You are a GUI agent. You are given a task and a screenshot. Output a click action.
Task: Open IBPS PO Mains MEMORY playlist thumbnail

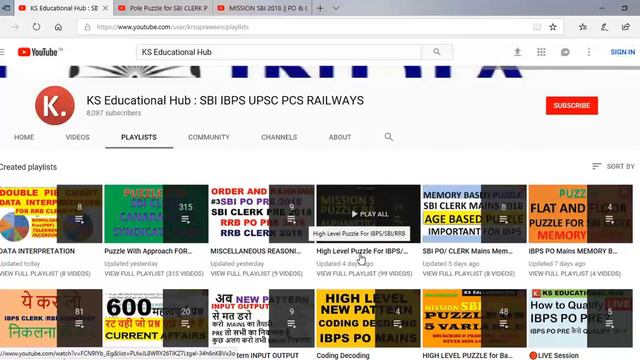580,214
